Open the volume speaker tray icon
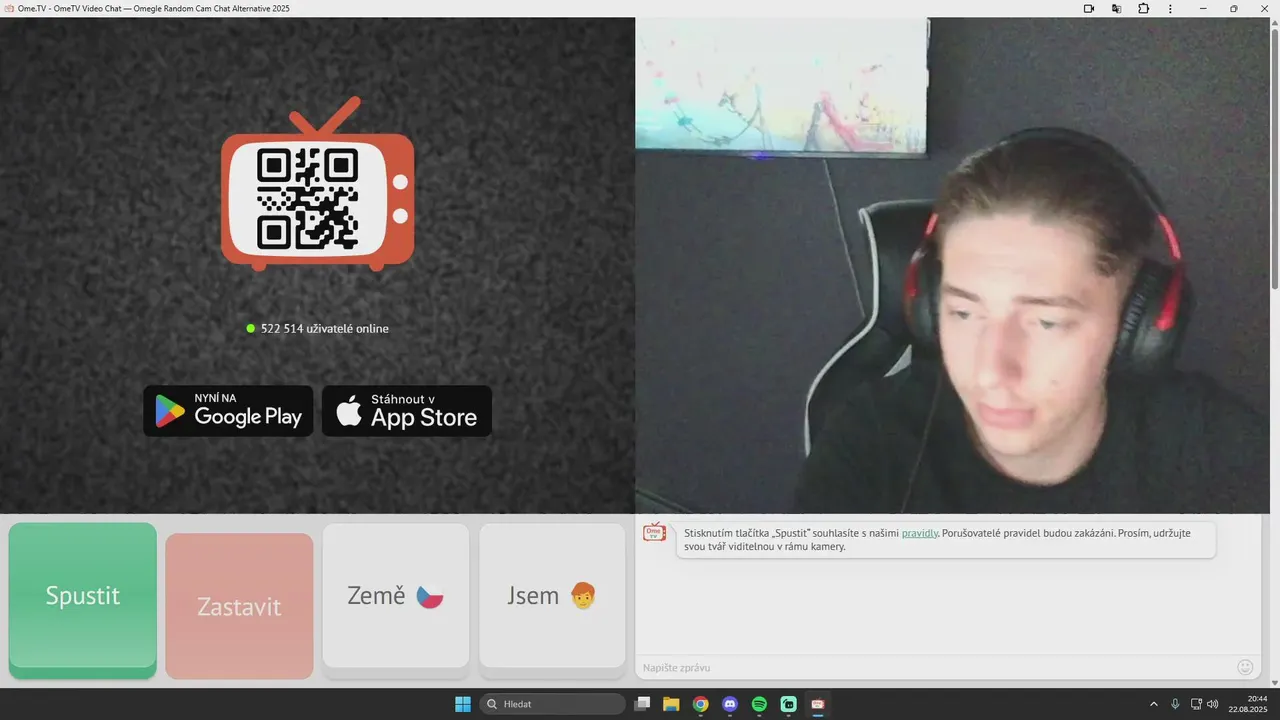The image size is (1280, 720). [x=1213, y=704]
